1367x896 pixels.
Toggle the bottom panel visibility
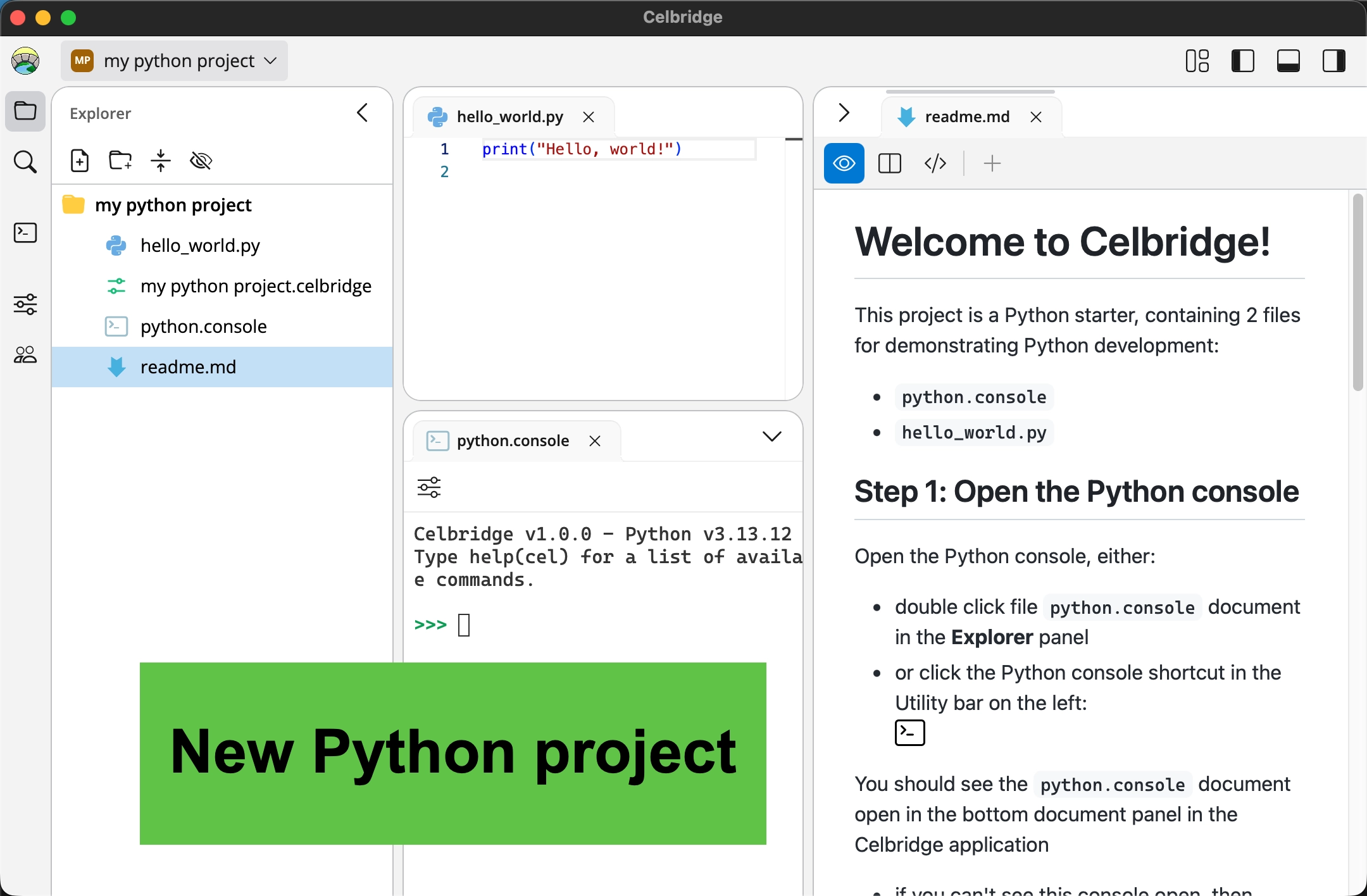click(x=1289, y=61)
